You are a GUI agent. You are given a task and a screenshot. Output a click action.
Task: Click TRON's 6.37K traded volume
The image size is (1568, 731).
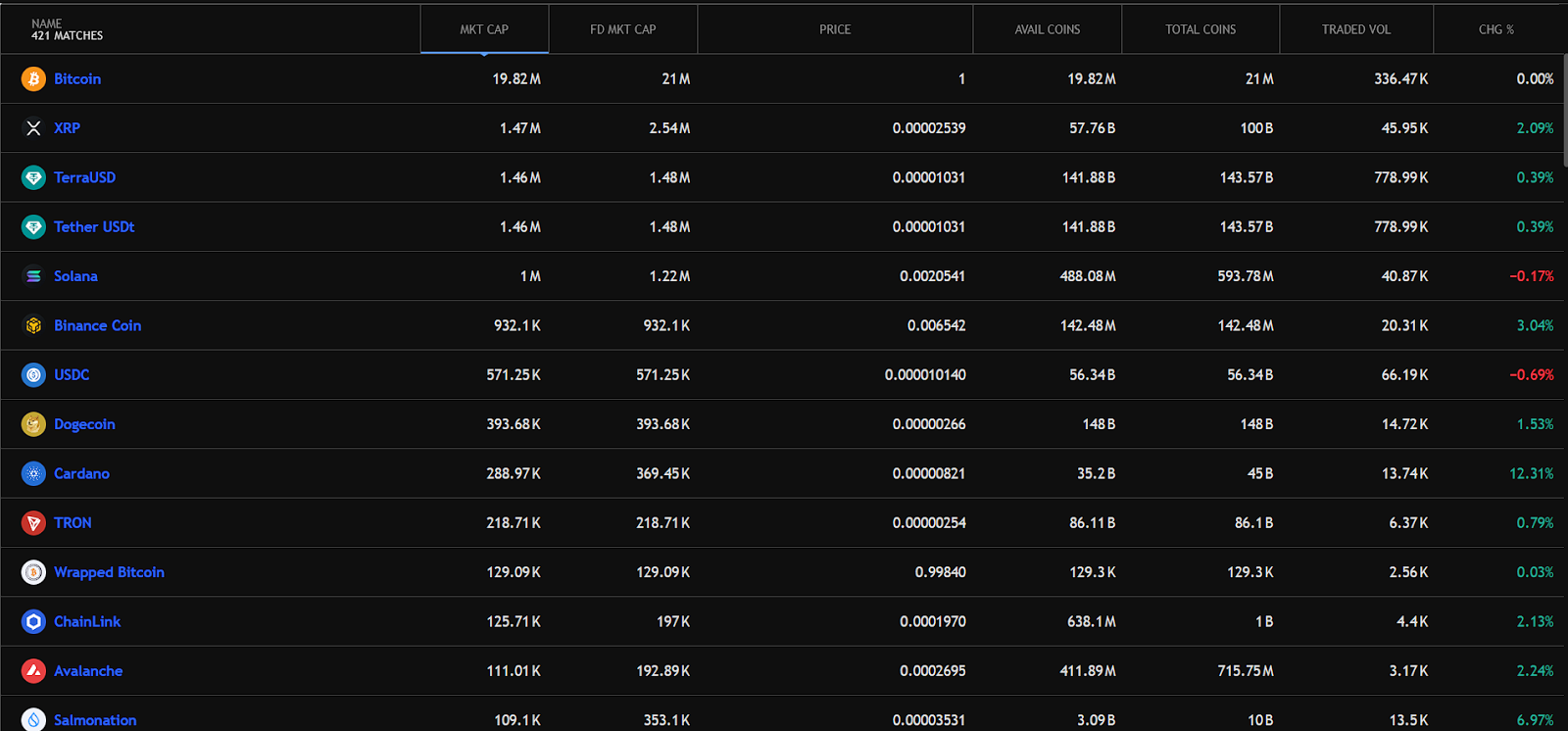pyautogui.click(x=1408, y=522)
